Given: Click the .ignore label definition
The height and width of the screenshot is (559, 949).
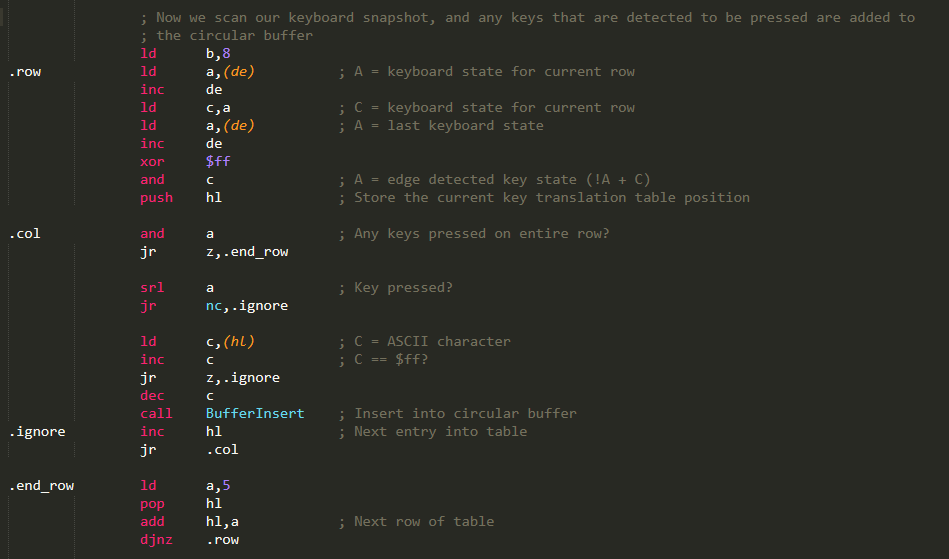Looking at the screenshot, I should 37,431.
